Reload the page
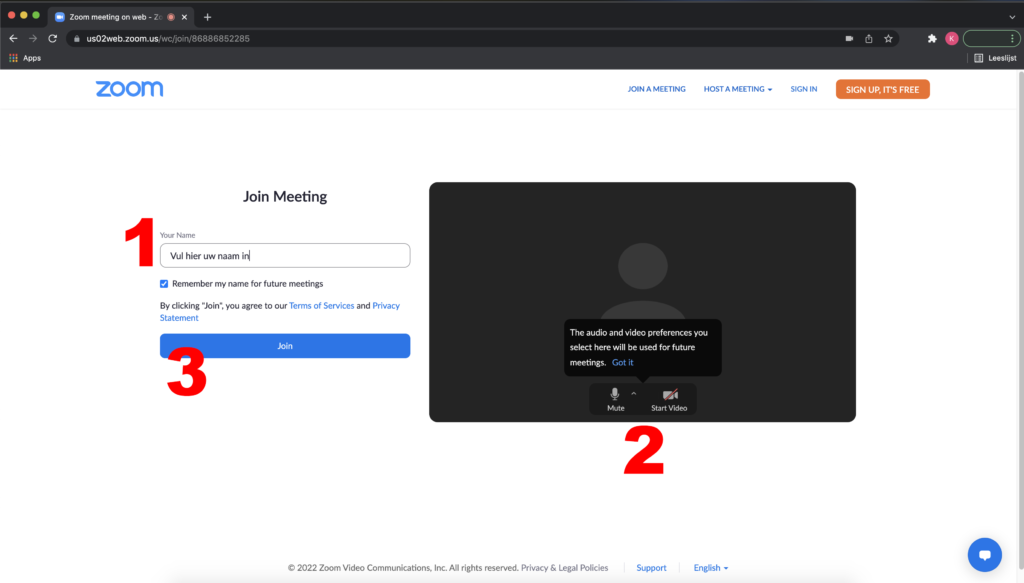 click(x=53, y=39)
